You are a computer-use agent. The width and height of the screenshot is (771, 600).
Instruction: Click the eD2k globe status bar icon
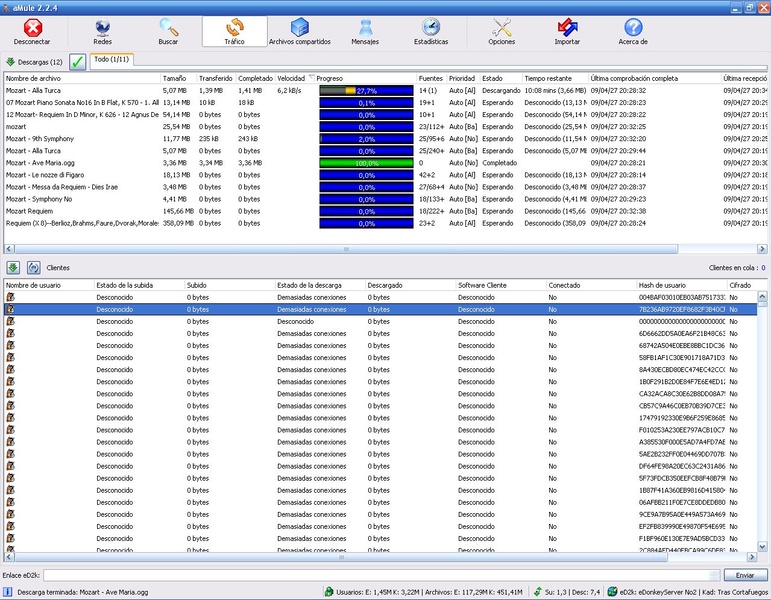tap(612, 592)
